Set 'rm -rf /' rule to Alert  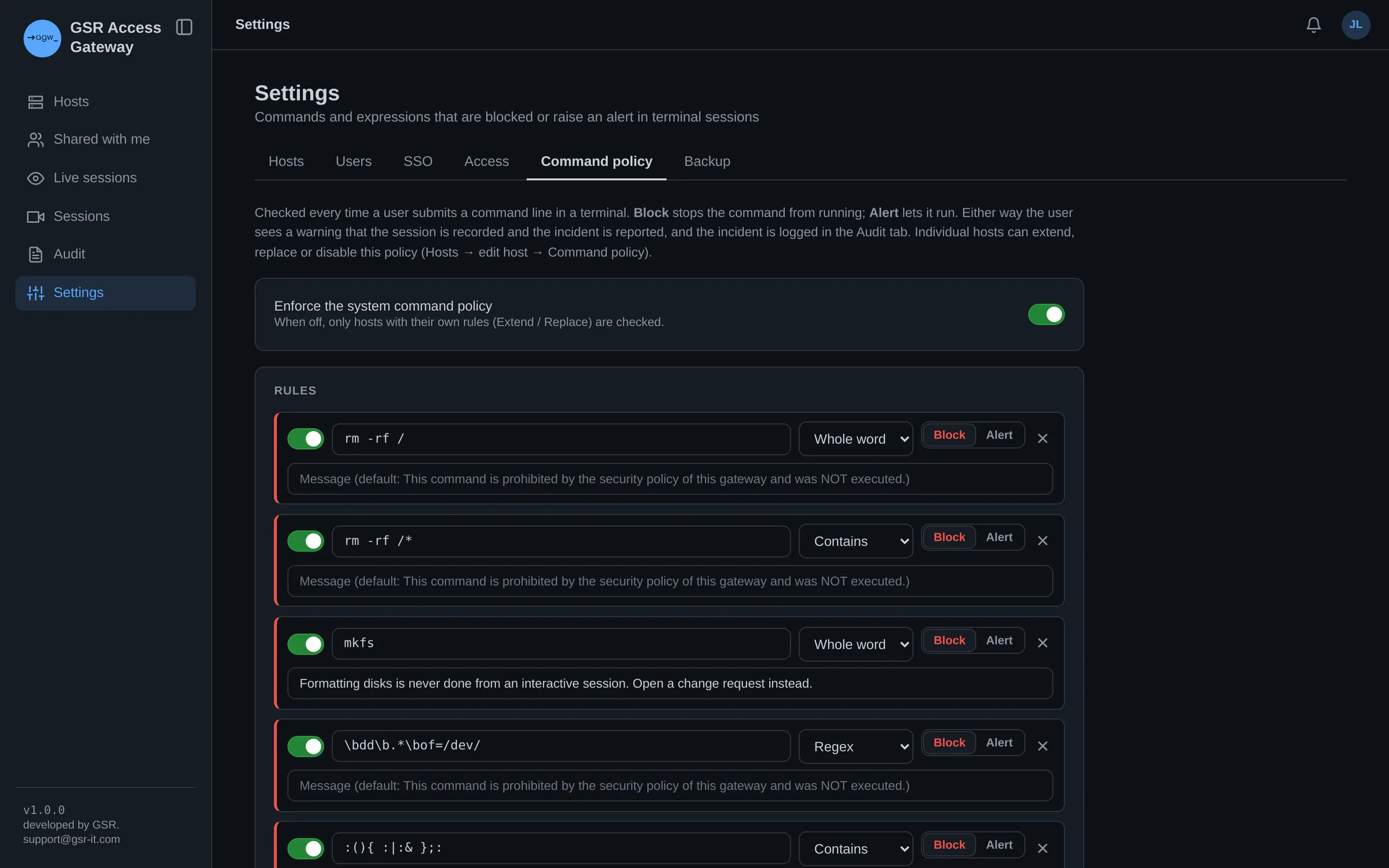999,435
